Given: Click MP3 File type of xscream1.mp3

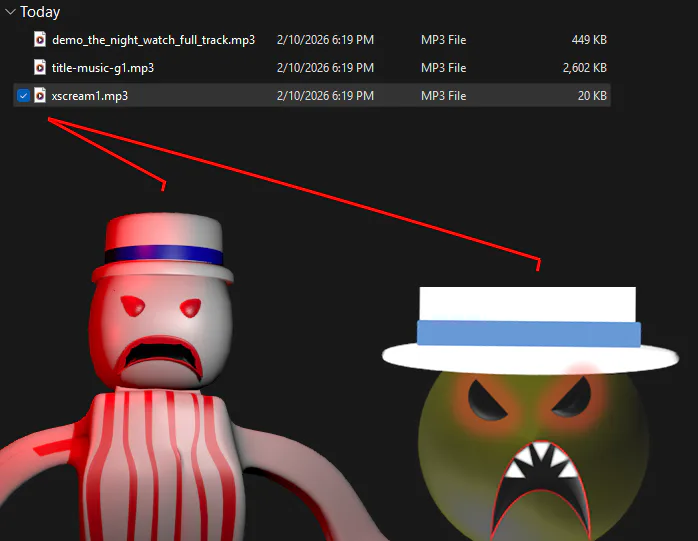Looking at the screenshot, I should (443, 96).
